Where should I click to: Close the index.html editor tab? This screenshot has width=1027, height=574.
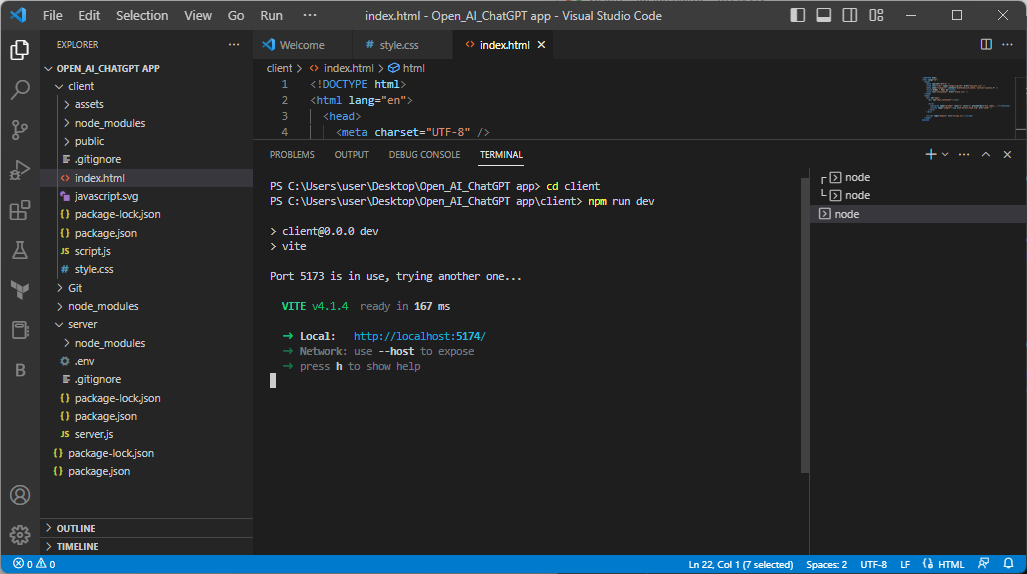[541, 45]
